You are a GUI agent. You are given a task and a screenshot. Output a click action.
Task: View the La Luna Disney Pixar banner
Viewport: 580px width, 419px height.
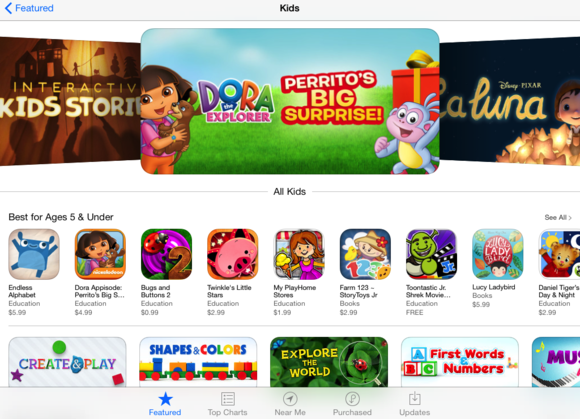click(510, 99)
